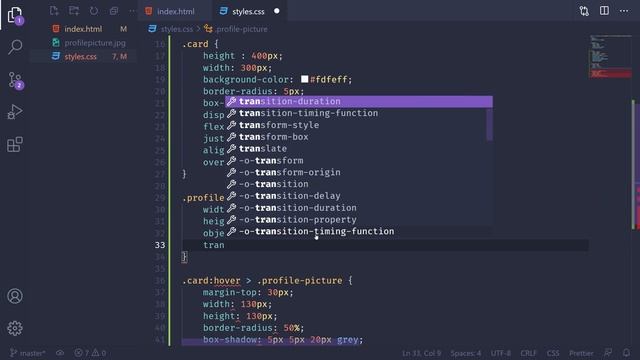Choose -o-transition-timing-function suggestion
Viewport: 640px width, 360px height.
(359, 231)
